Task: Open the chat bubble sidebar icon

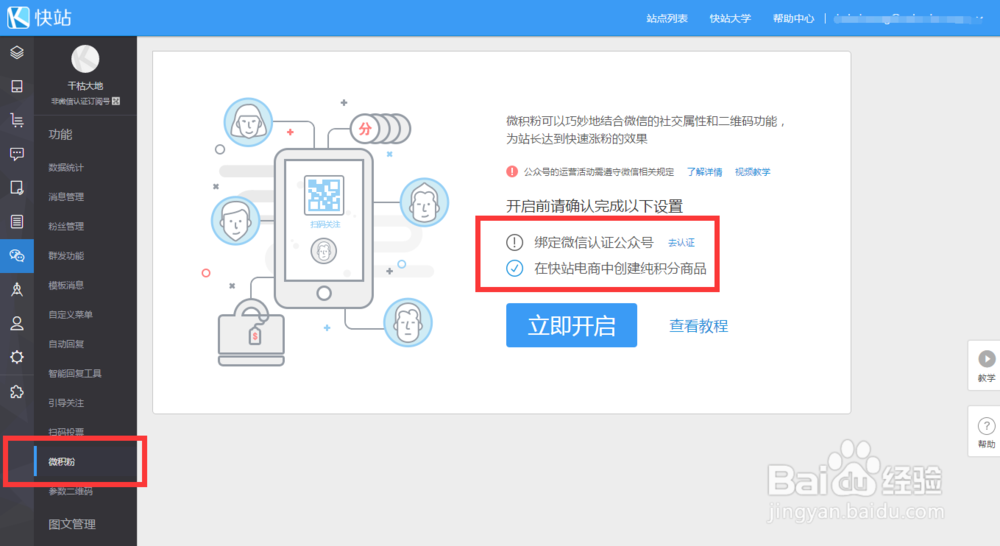Action: (17, 154)
